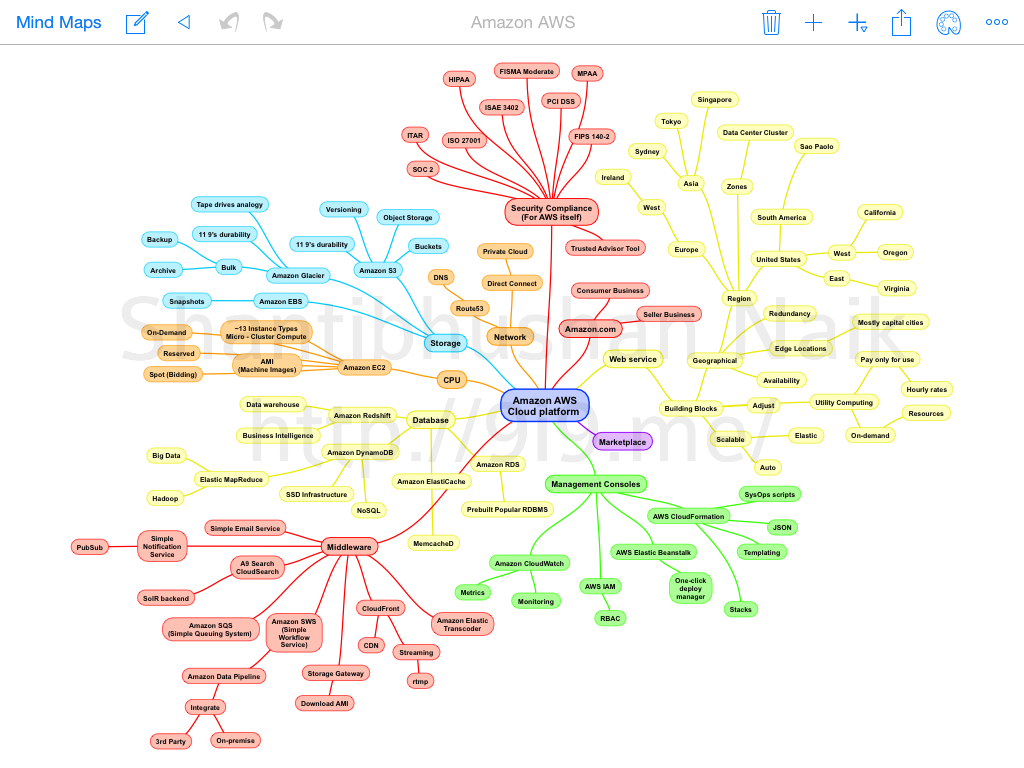Viewport: 1024px width, 768px height.
Task: Select the CloudFront node
Action: pos(381,609)
